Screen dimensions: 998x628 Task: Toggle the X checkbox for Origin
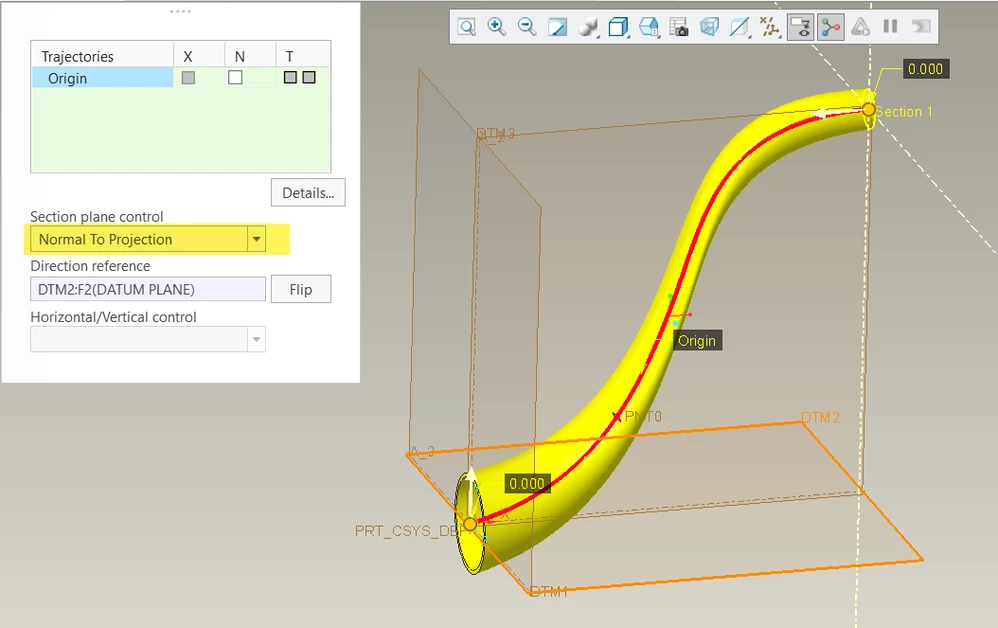188,78
